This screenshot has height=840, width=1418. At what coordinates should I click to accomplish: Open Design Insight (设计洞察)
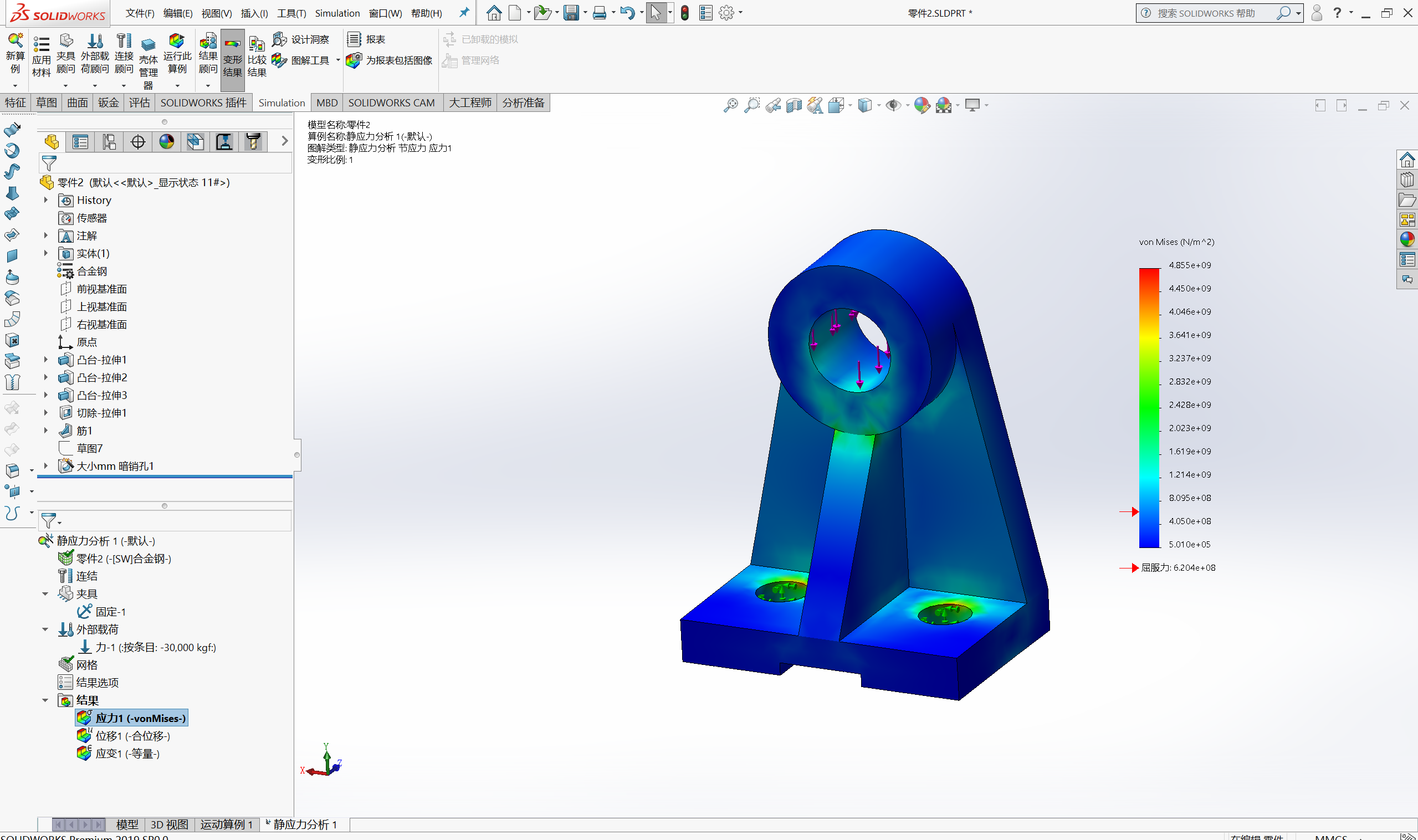301,39
